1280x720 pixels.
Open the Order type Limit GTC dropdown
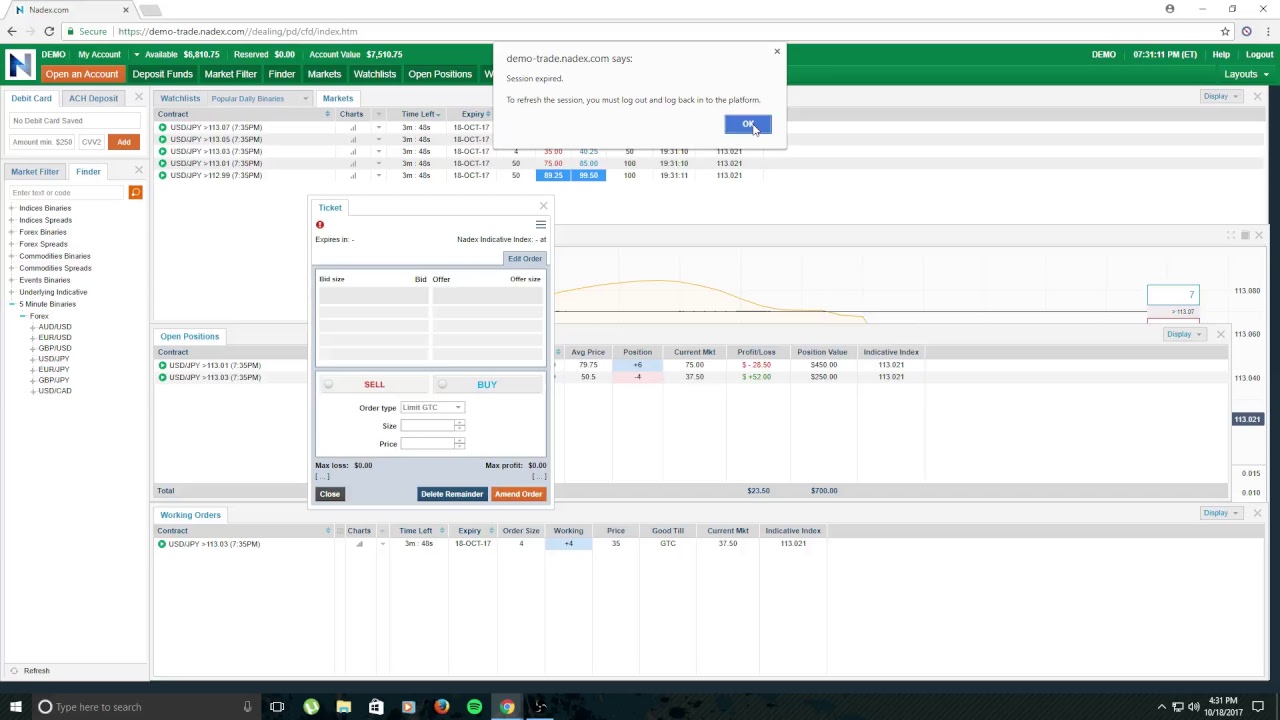[x=431, y=407]
